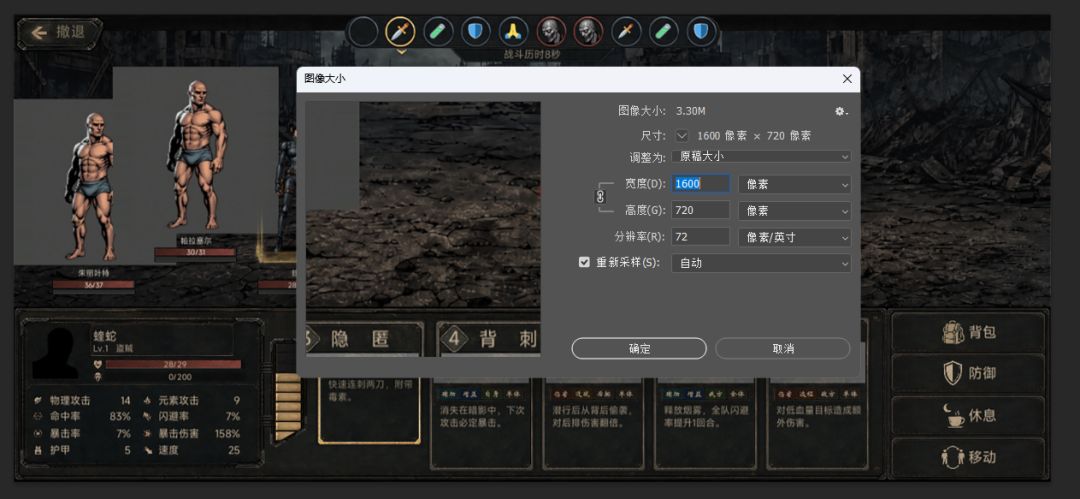The width and height of the screenshot is (1080, 499).
Task: Click the 取消 cancel button
Action: [x=783, y=349]
